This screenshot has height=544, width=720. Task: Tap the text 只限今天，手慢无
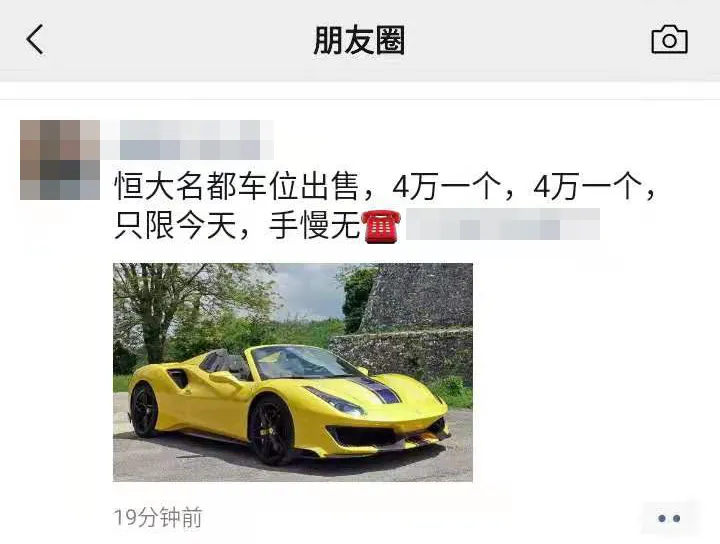click(237, 225)
